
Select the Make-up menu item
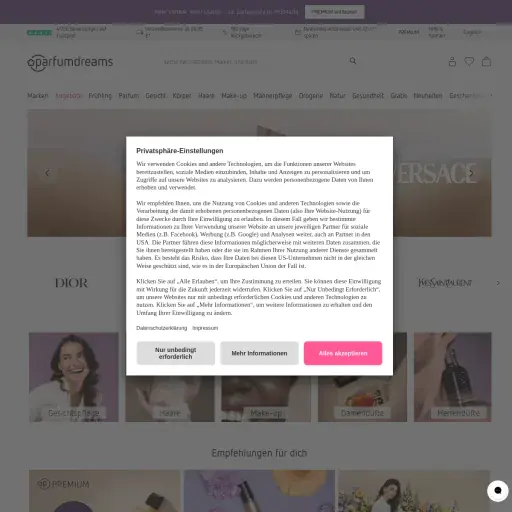(x=234, y=96)
